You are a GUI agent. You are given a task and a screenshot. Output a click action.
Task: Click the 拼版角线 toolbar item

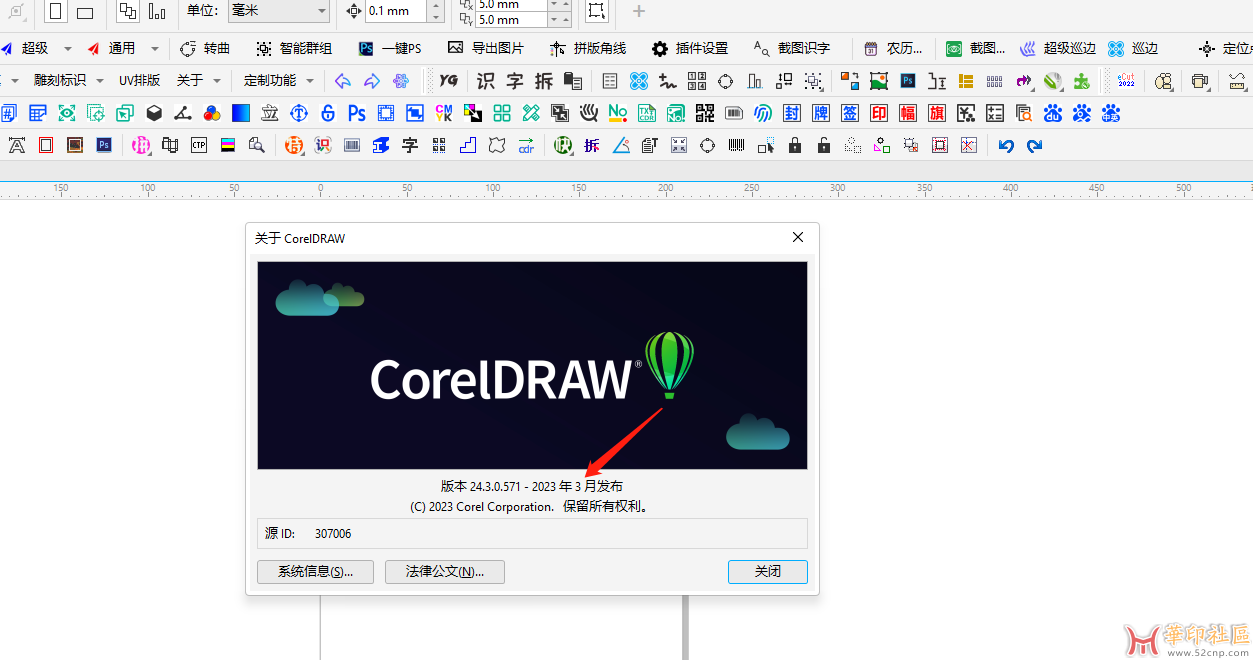(x=588, y=48)
